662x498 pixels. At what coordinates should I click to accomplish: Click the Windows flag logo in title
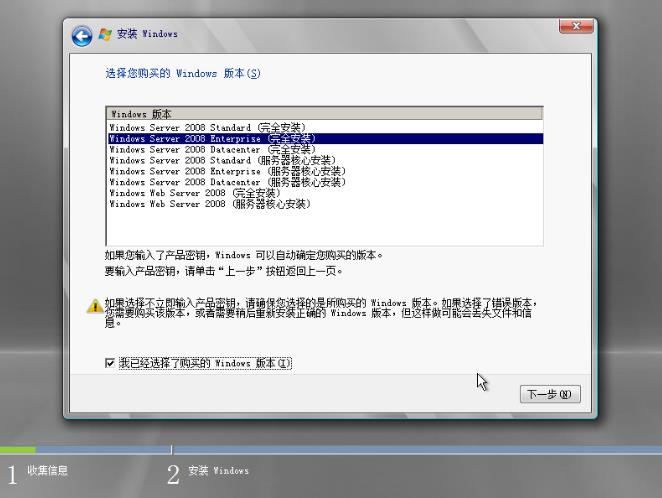pos(105,35)
